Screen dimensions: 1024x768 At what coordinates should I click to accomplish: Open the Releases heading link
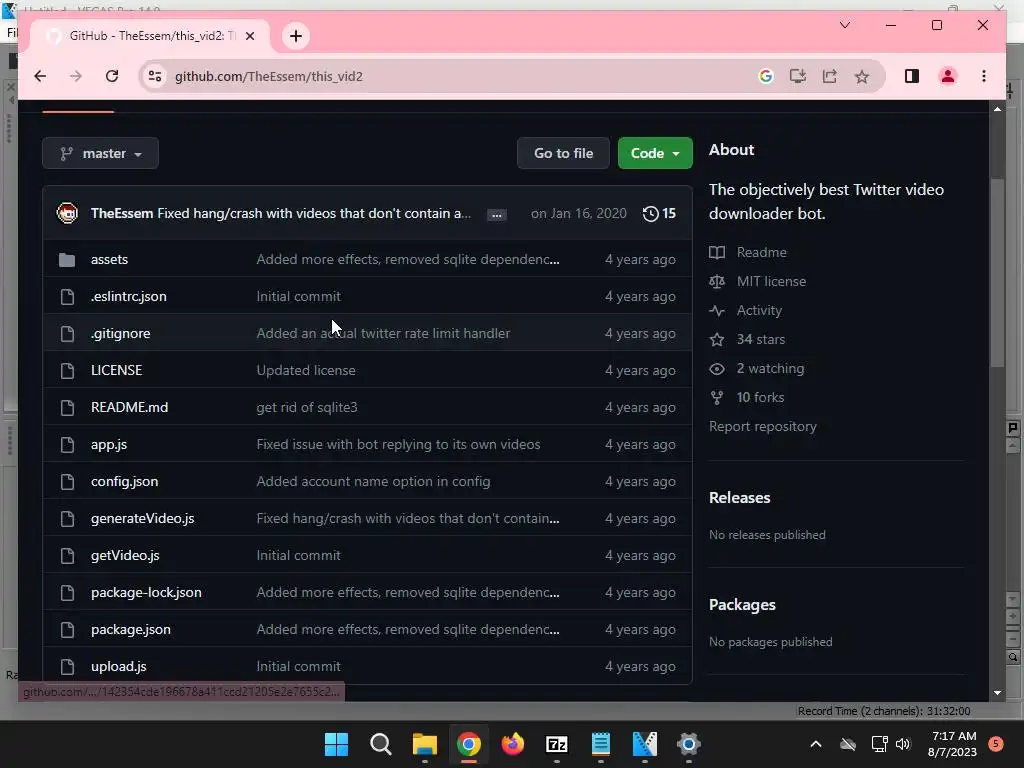click(739, 498)
